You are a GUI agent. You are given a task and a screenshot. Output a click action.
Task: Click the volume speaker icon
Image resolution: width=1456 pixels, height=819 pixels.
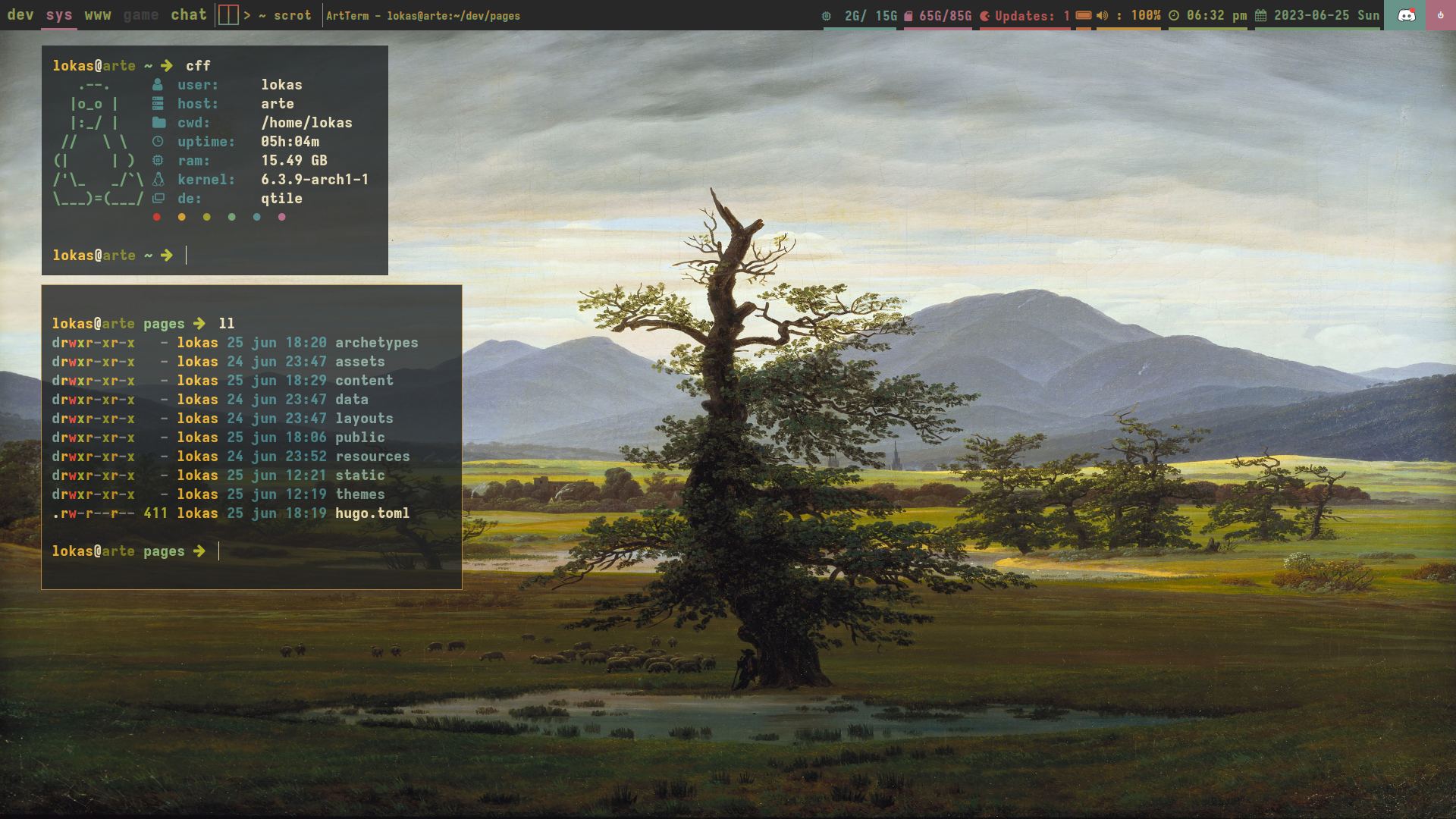[1102, 15]
